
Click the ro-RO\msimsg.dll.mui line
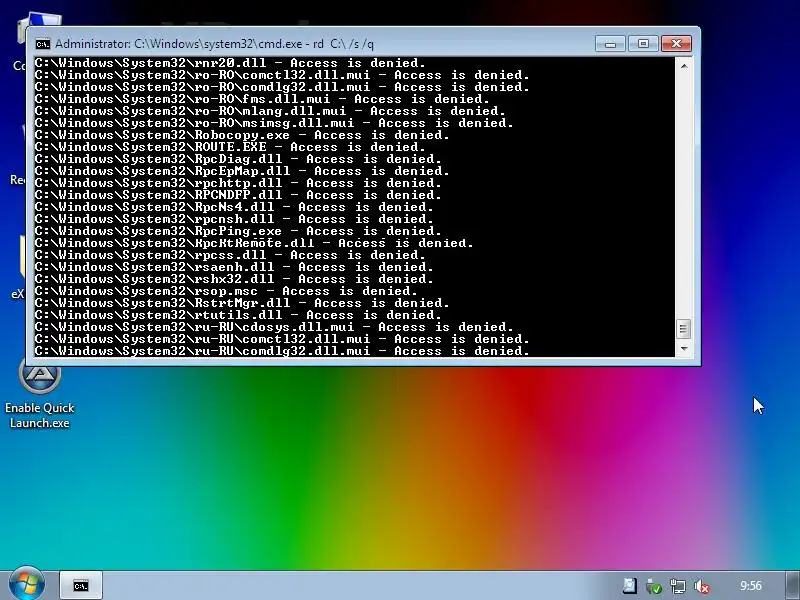pos(274,123)
